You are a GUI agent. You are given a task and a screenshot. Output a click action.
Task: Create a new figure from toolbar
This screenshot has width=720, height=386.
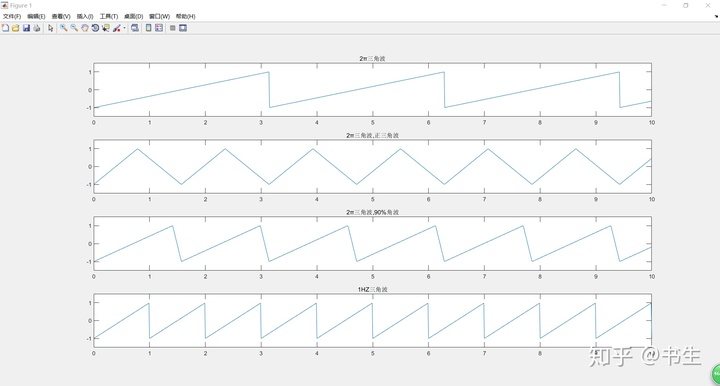pos(6,28)
